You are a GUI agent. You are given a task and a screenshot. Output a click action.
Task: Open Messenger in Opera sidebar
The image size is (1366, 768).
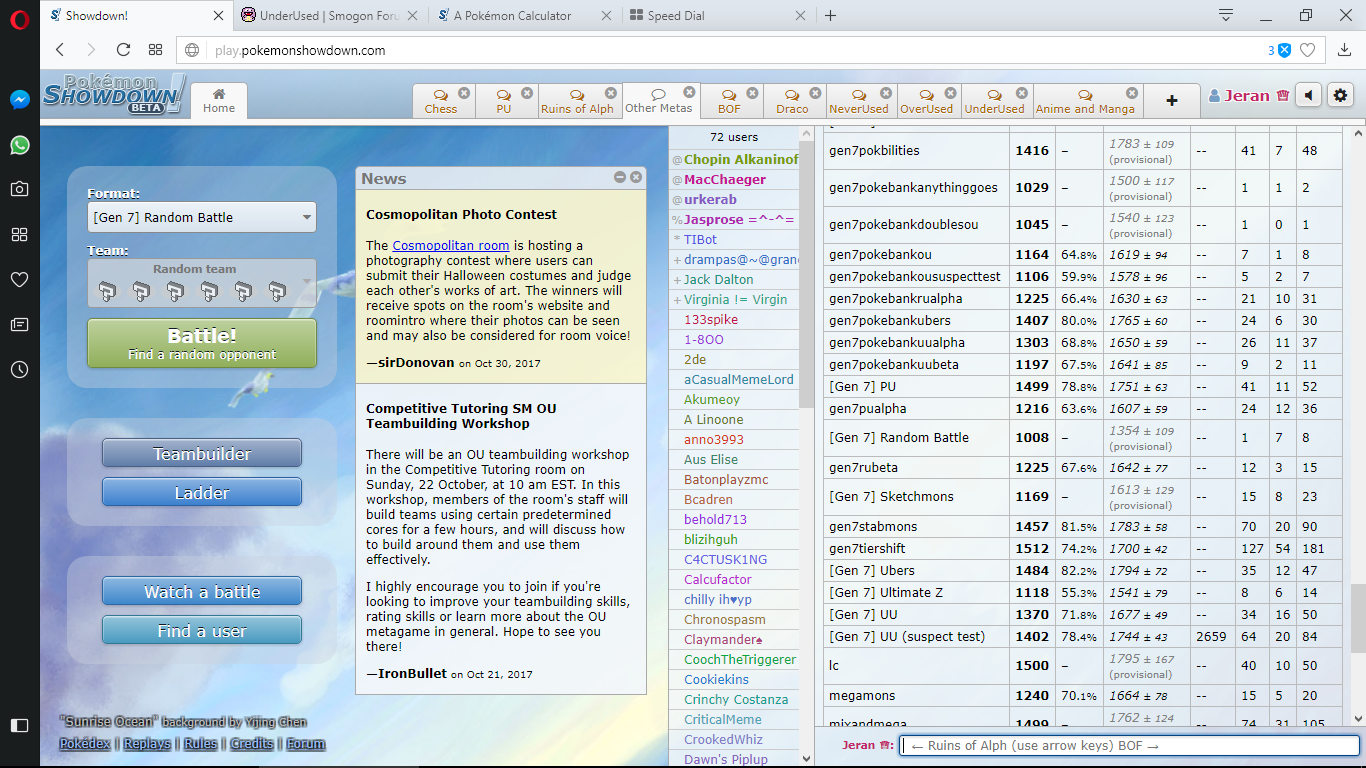click(19, 100)
